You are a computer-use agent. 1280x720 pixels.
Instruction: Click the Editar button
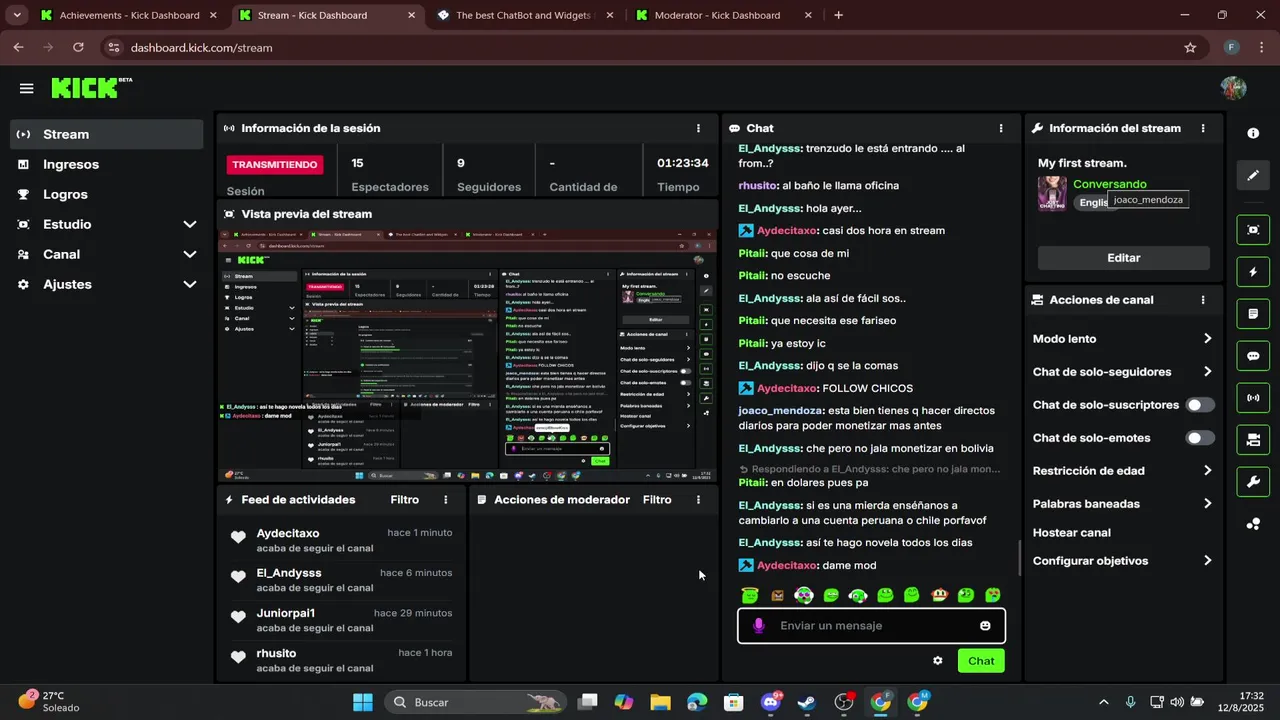point(1123,258)
